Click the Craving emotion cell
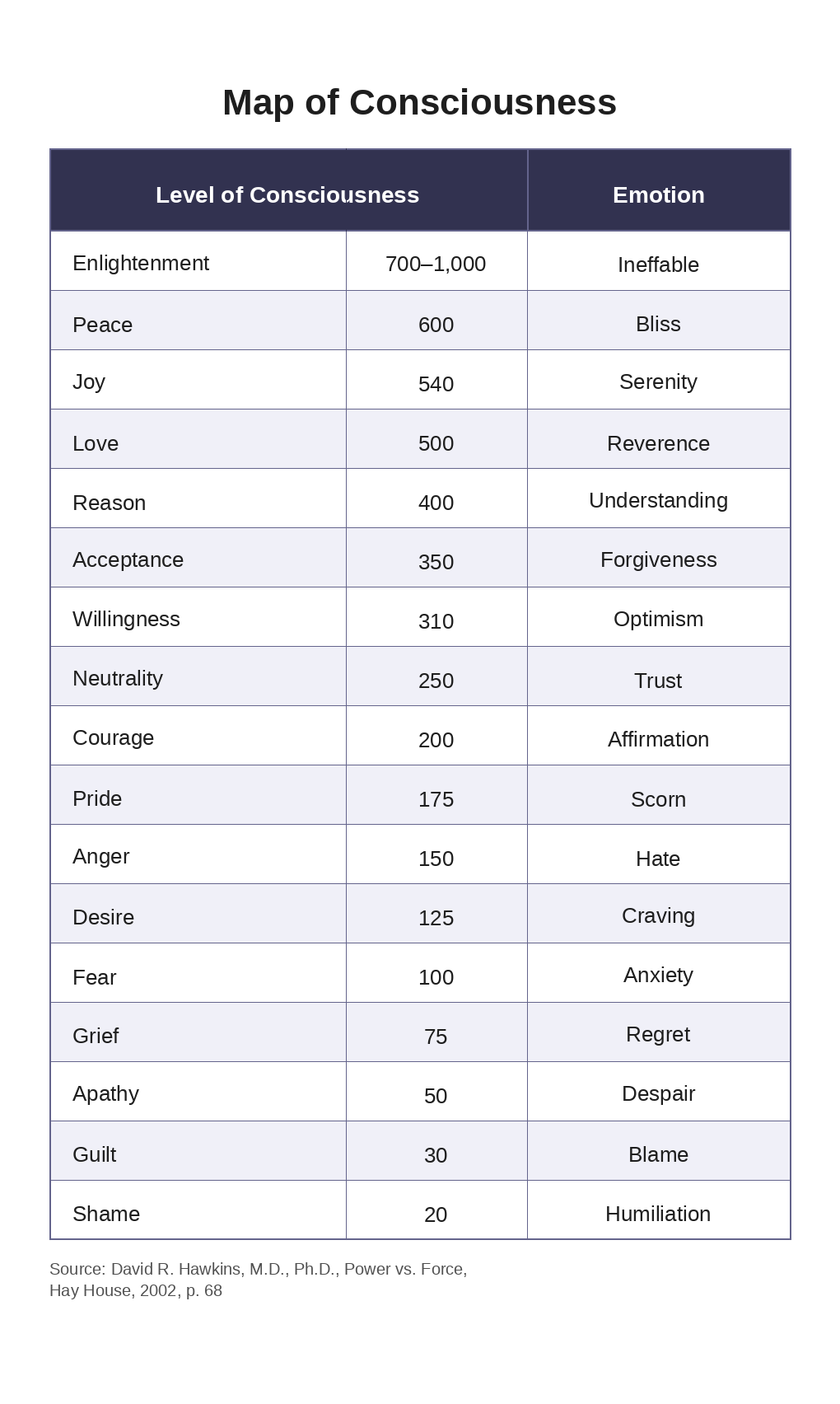 [x=658, y=916]
